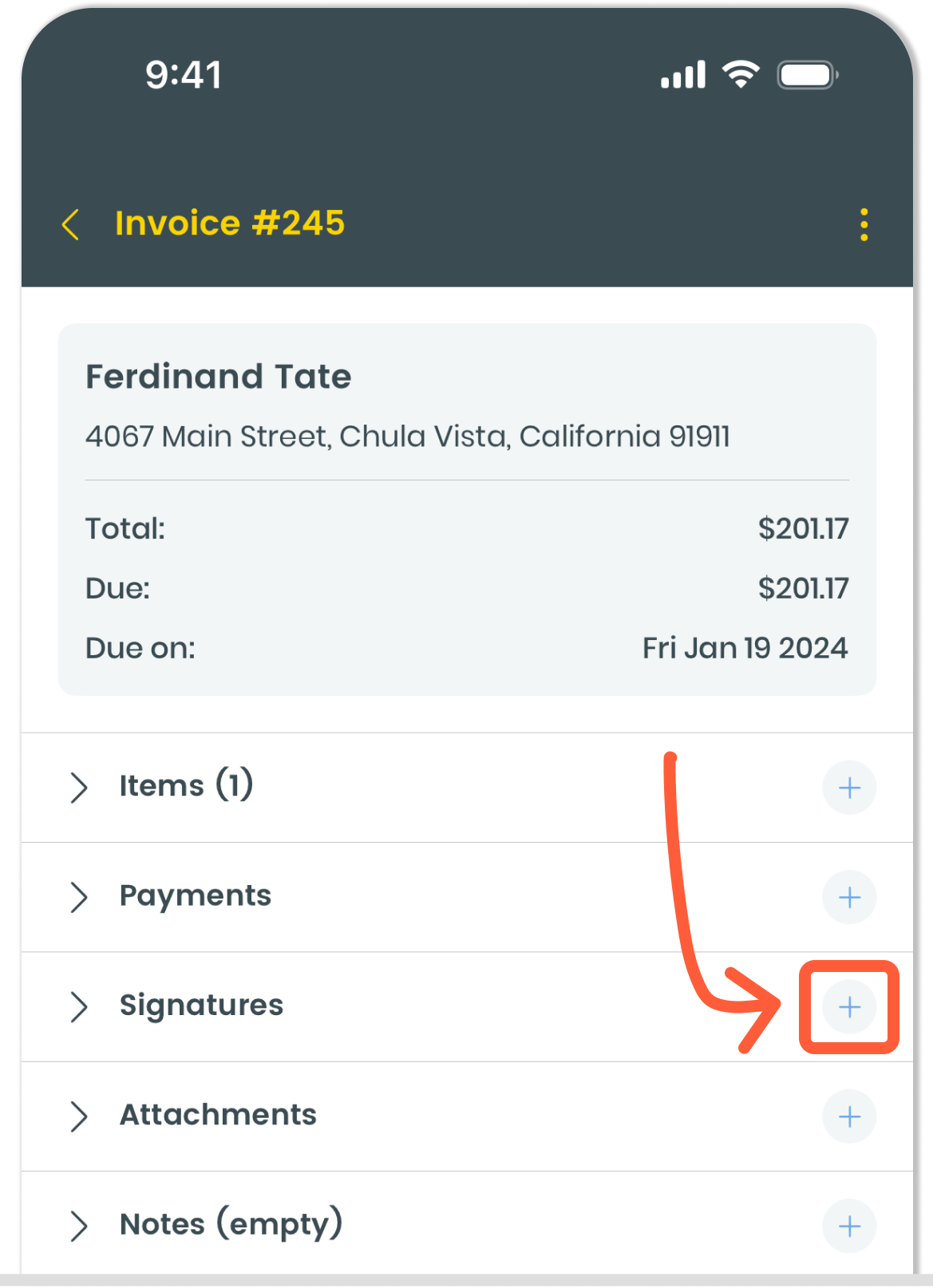Tap the back arrow in the header
The image size is (933, 1288).
tap(71, 224)
